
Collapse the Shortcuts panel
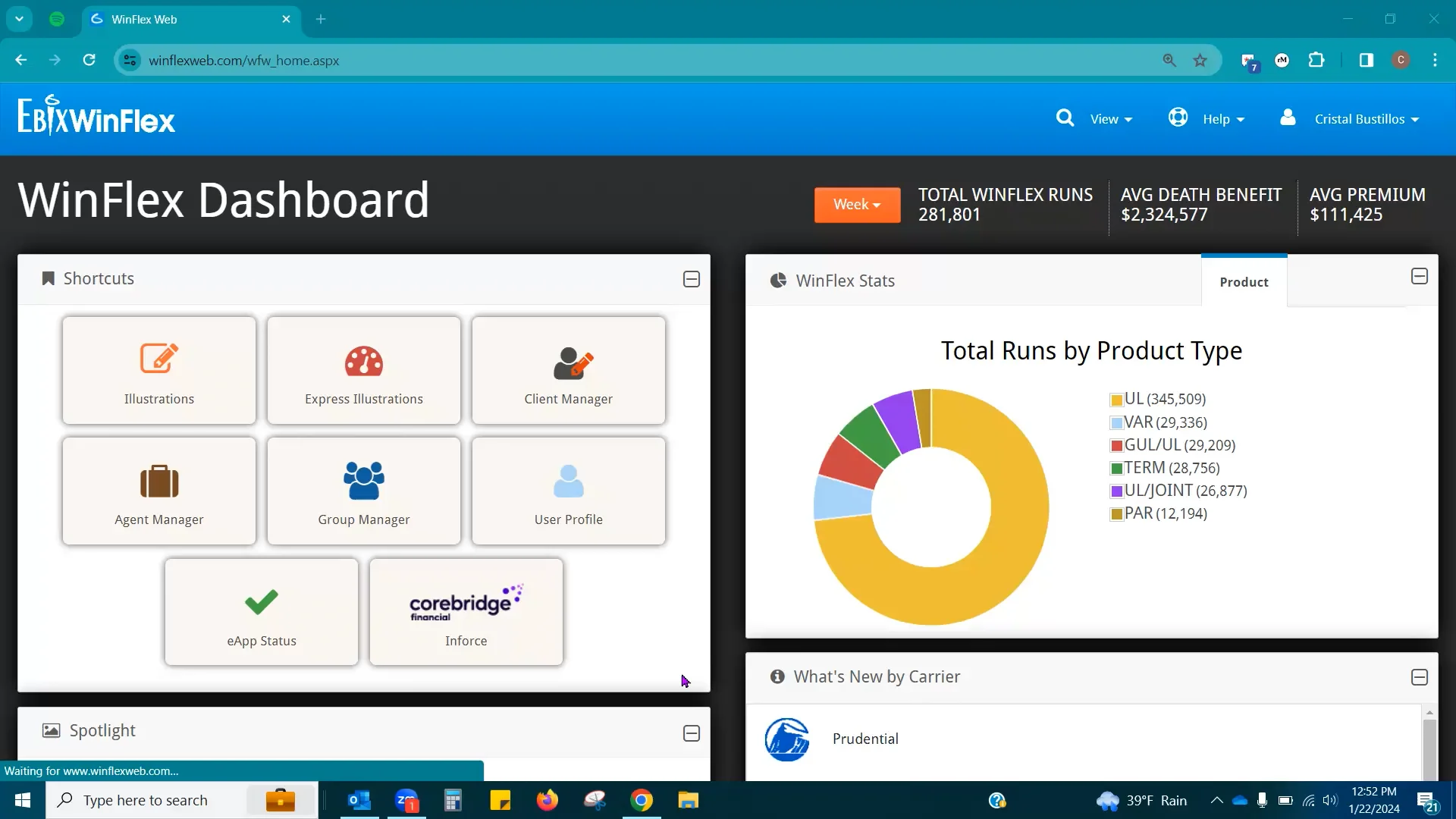pyautogui.click(x=691, y=279)
